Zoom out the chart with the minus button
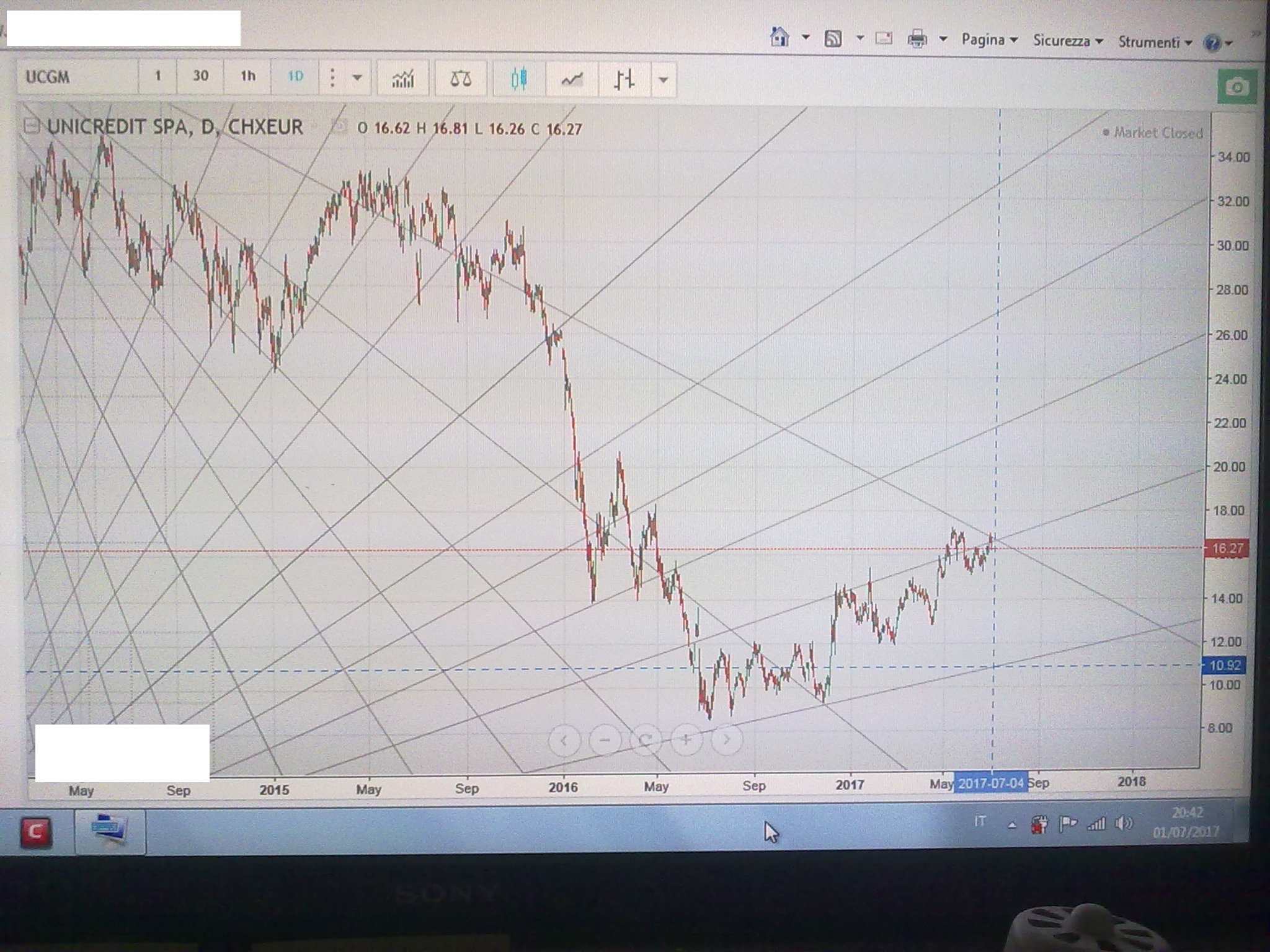The height and width of the screenshot is (952, 1270). [605, 739]
